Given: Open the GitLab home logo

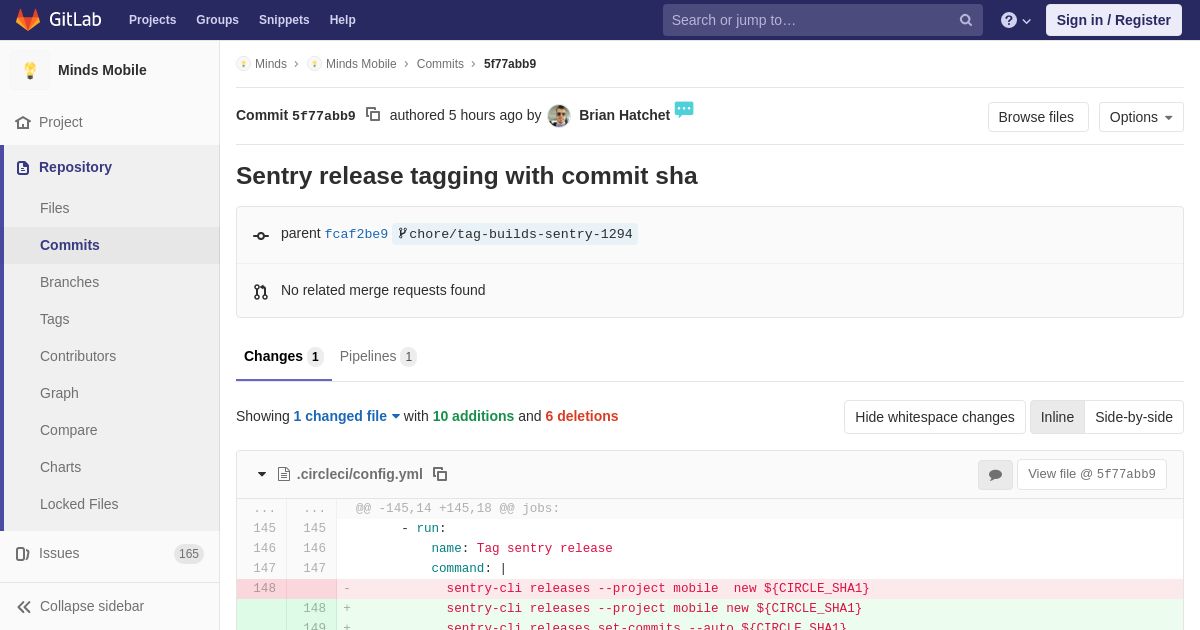Looking at the screenshot, I should click(58, 20).
